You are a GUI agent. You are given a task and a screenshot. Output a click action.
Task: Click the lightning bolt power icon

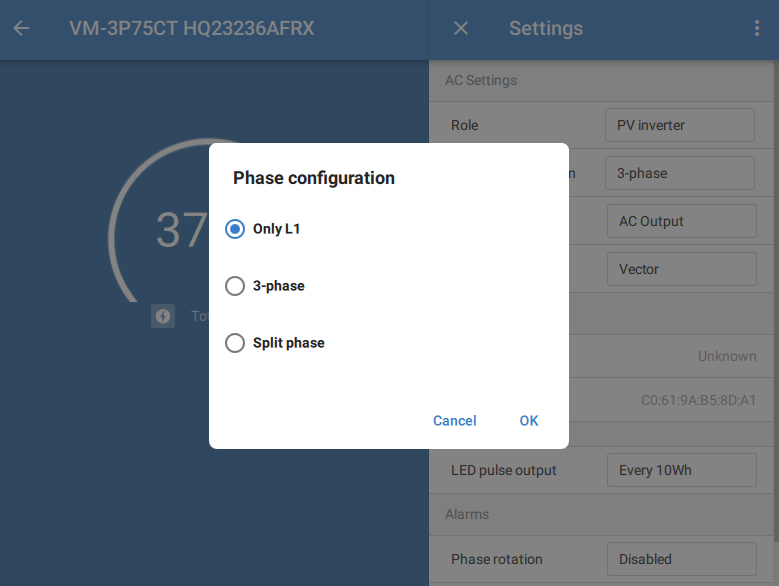tap(163, 316)
